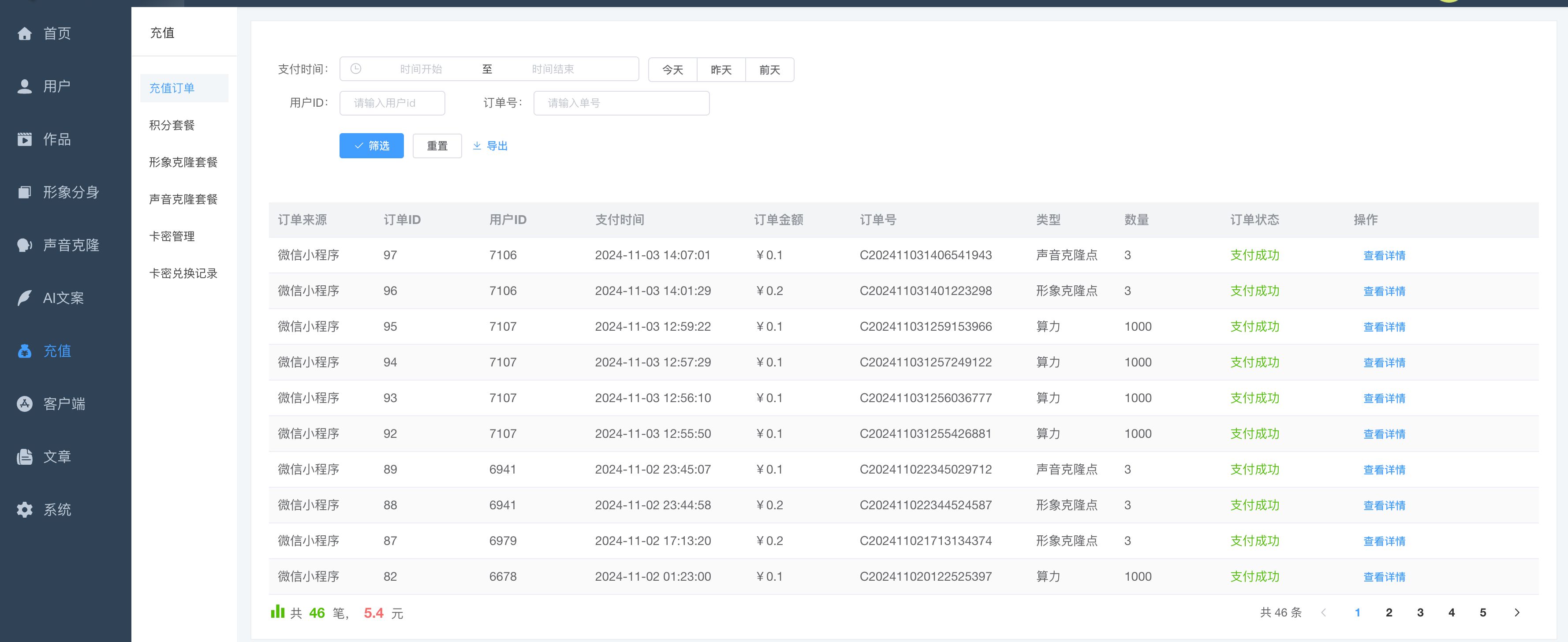Go to pagination page 5
1568x642 pixels.
pos(1483,613)
